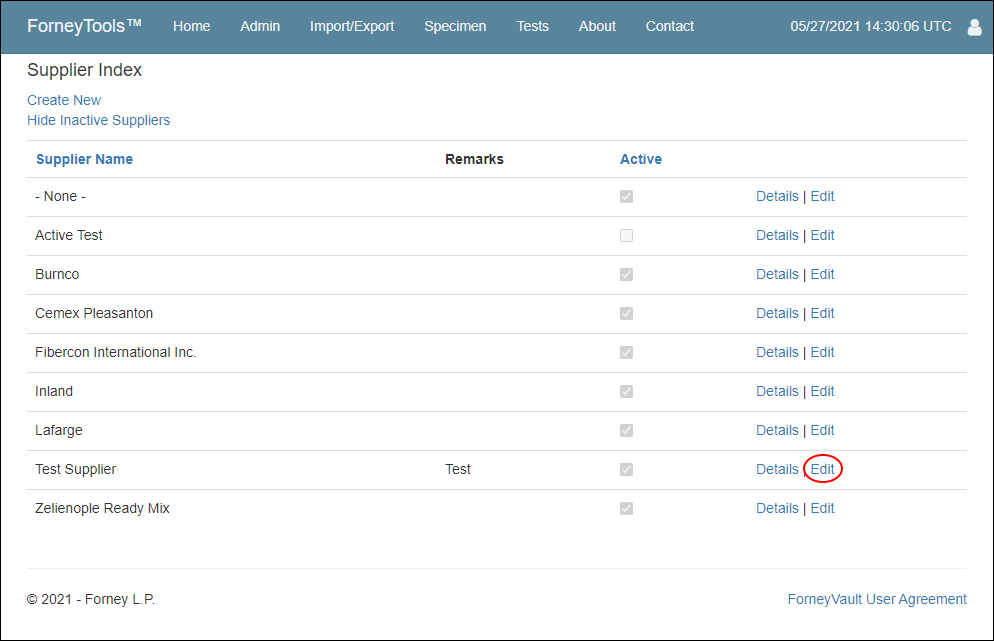
Task: Open the Specimen menu
Action: pyautogui.click(x=455, y=26)
